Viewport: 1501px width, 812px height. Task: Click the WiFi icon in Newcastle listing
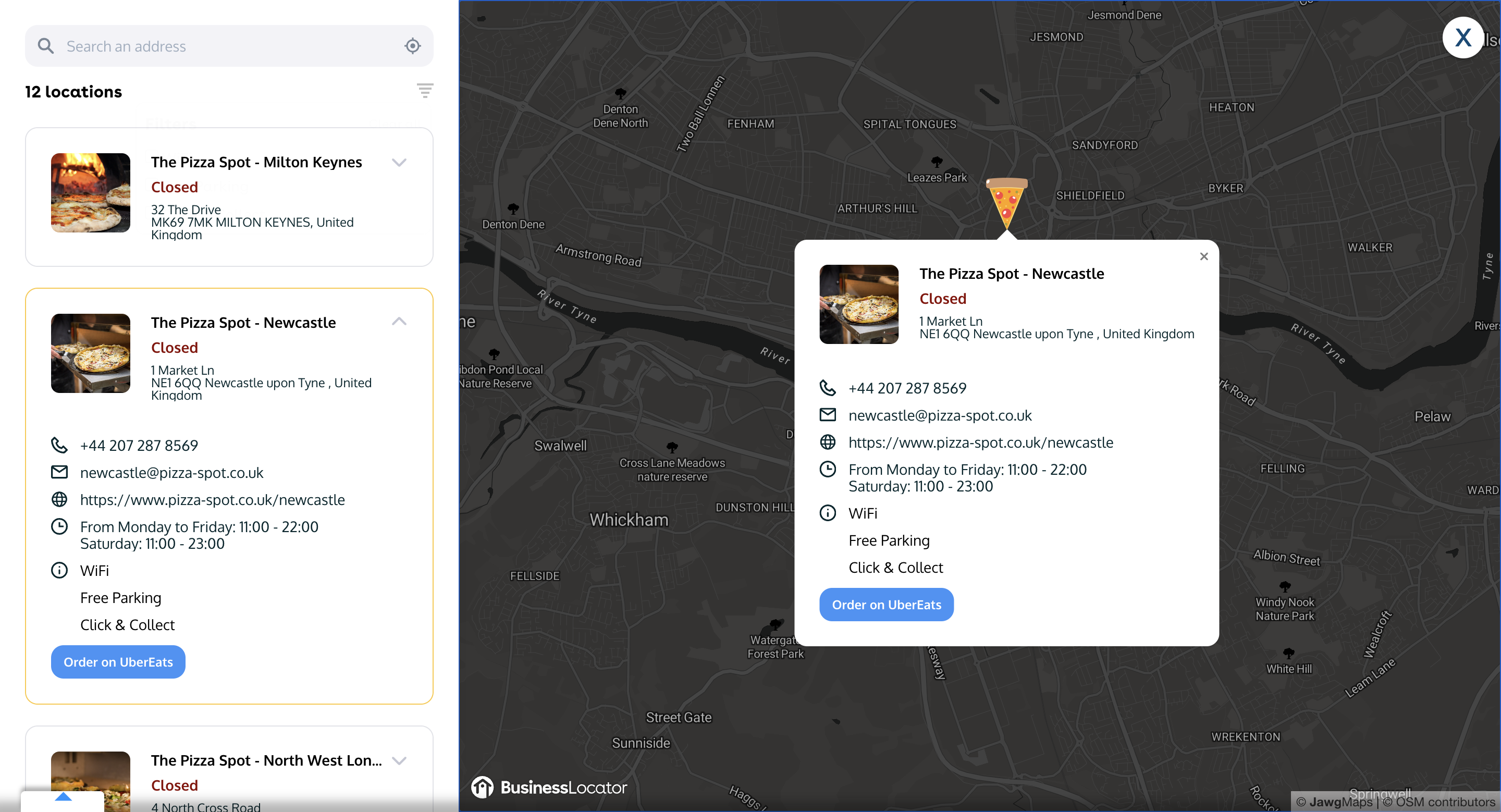click(58, 569)
